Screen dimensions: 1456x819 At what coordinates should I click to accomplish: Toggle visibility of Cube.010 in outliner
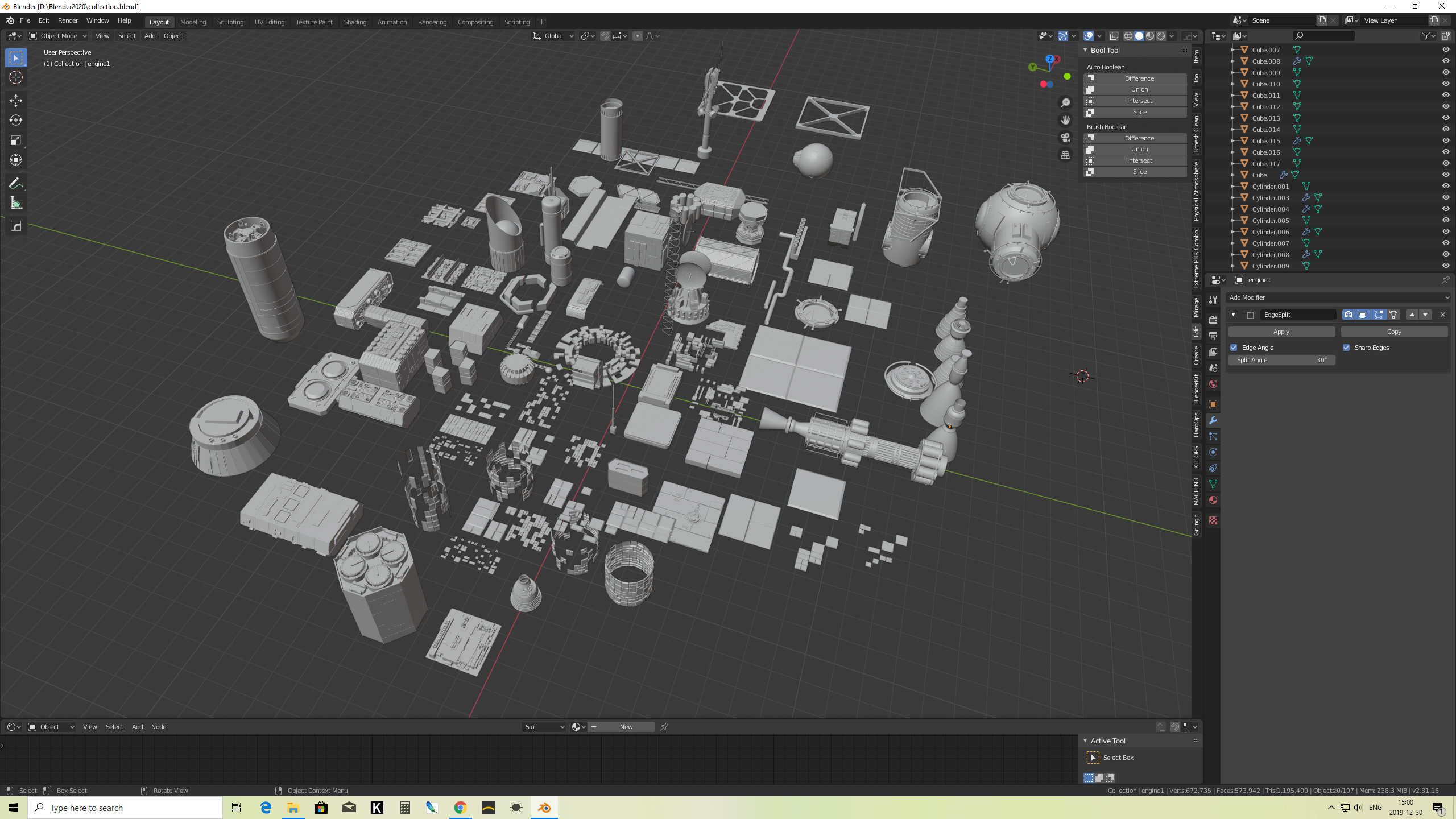tap(1445, 84)
